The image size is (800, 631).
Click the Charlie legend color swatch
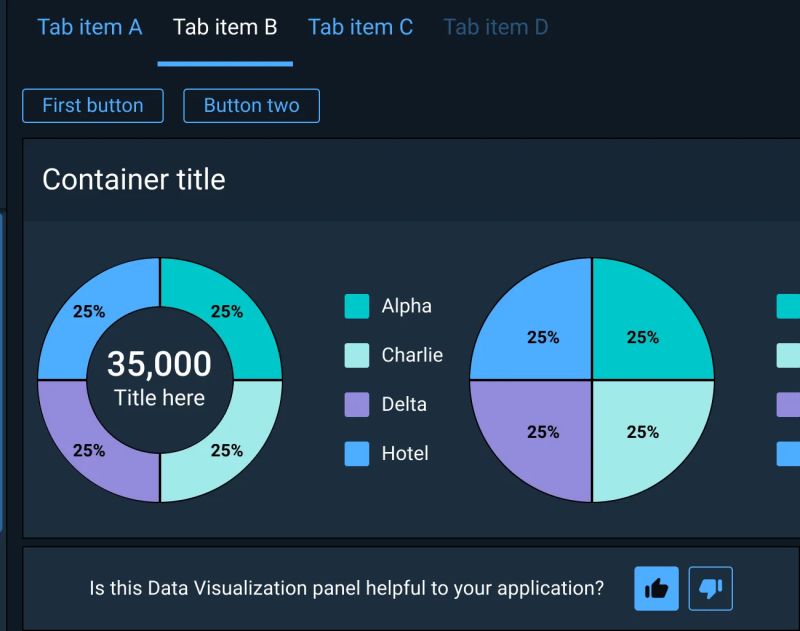point(356,355)
